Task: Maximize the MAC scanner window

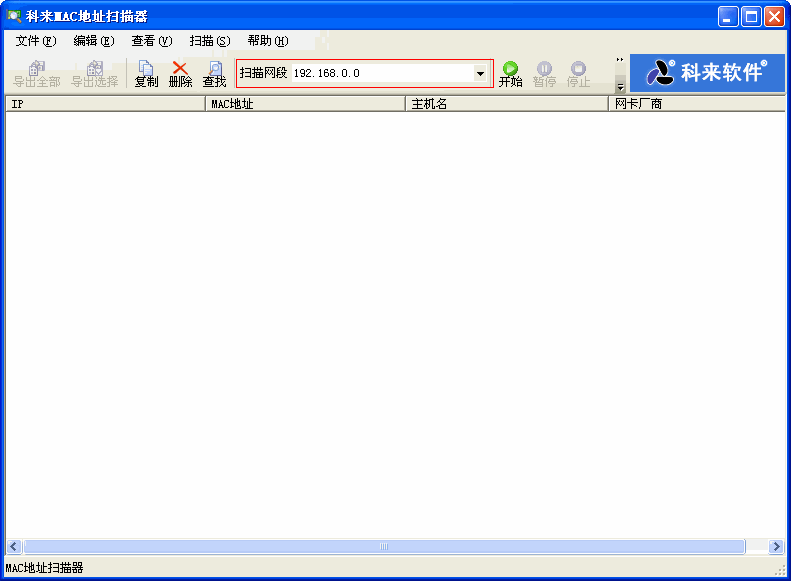Action: [x=751, y=17]
